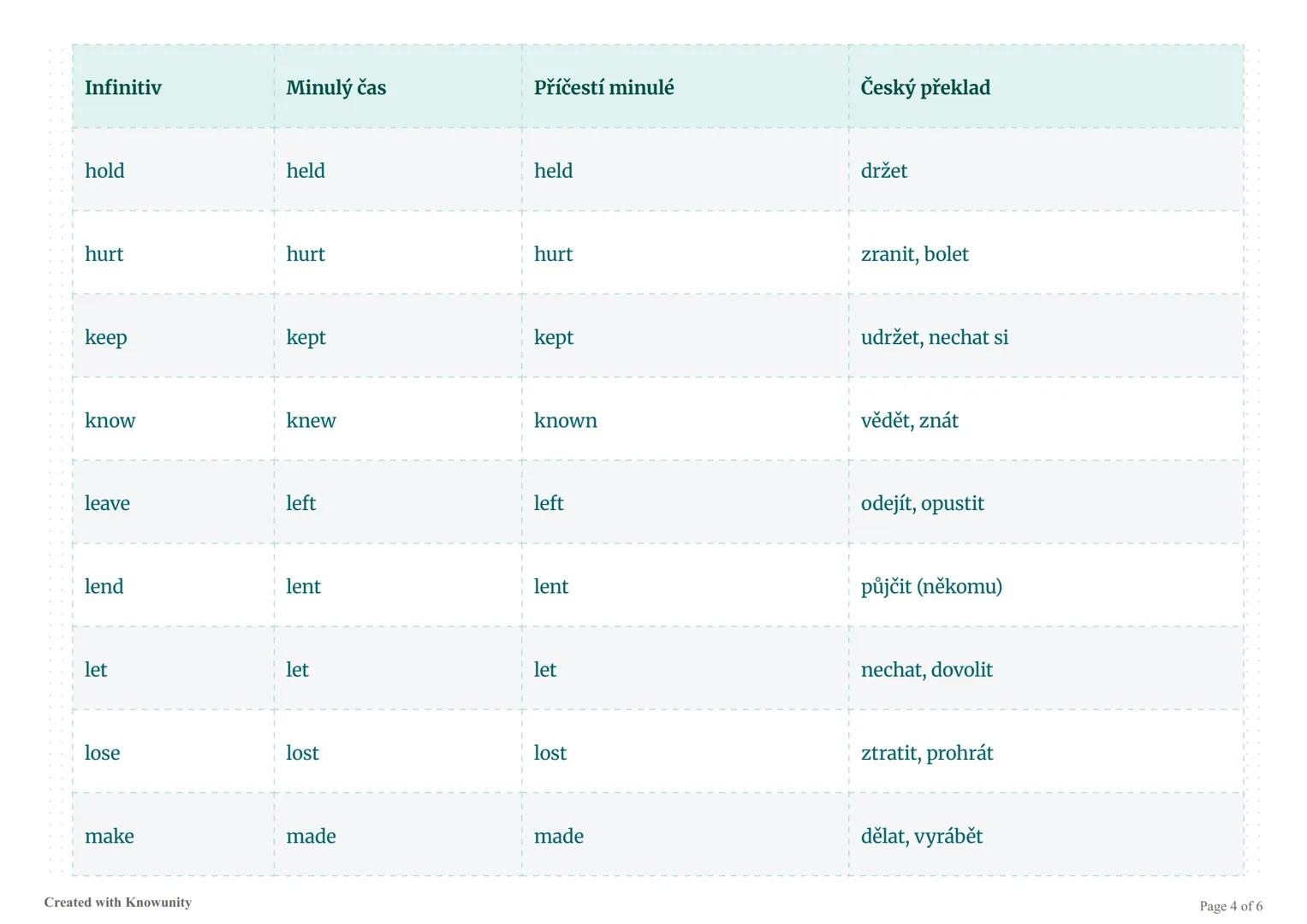Select the infinitive "lose" cell
Image resolution: width=1307 pixels, height=924 pixels.
(102, 753)
